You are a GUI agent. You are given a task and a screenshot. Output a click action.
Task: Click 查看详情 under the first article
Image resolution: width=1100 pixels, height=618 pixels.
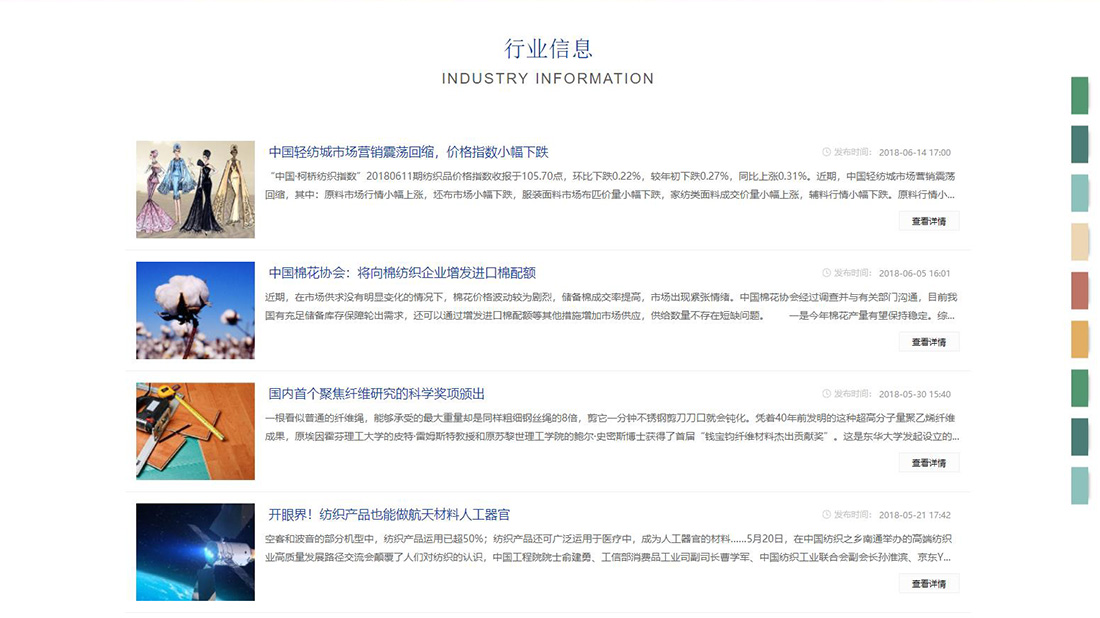[x=930, y=220]
